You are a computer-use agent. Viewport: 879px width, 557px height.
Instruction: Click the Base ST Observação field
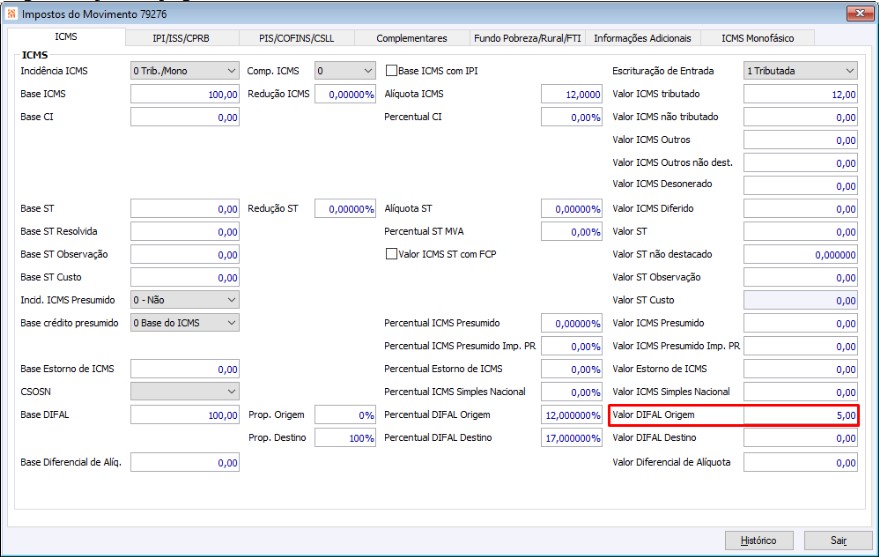pyautogui.click(x=185, y=254)
